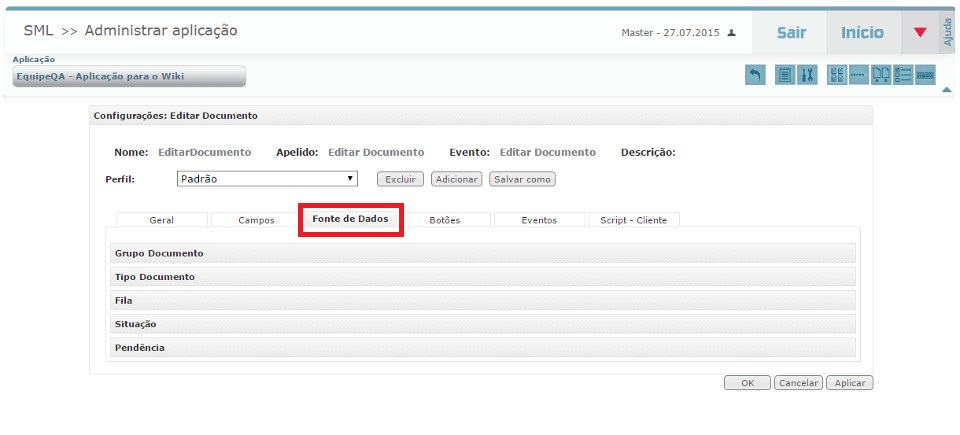Switch to the Eventos tab
Viewport: 960px width, 435px height.
(x=539, y=220)
